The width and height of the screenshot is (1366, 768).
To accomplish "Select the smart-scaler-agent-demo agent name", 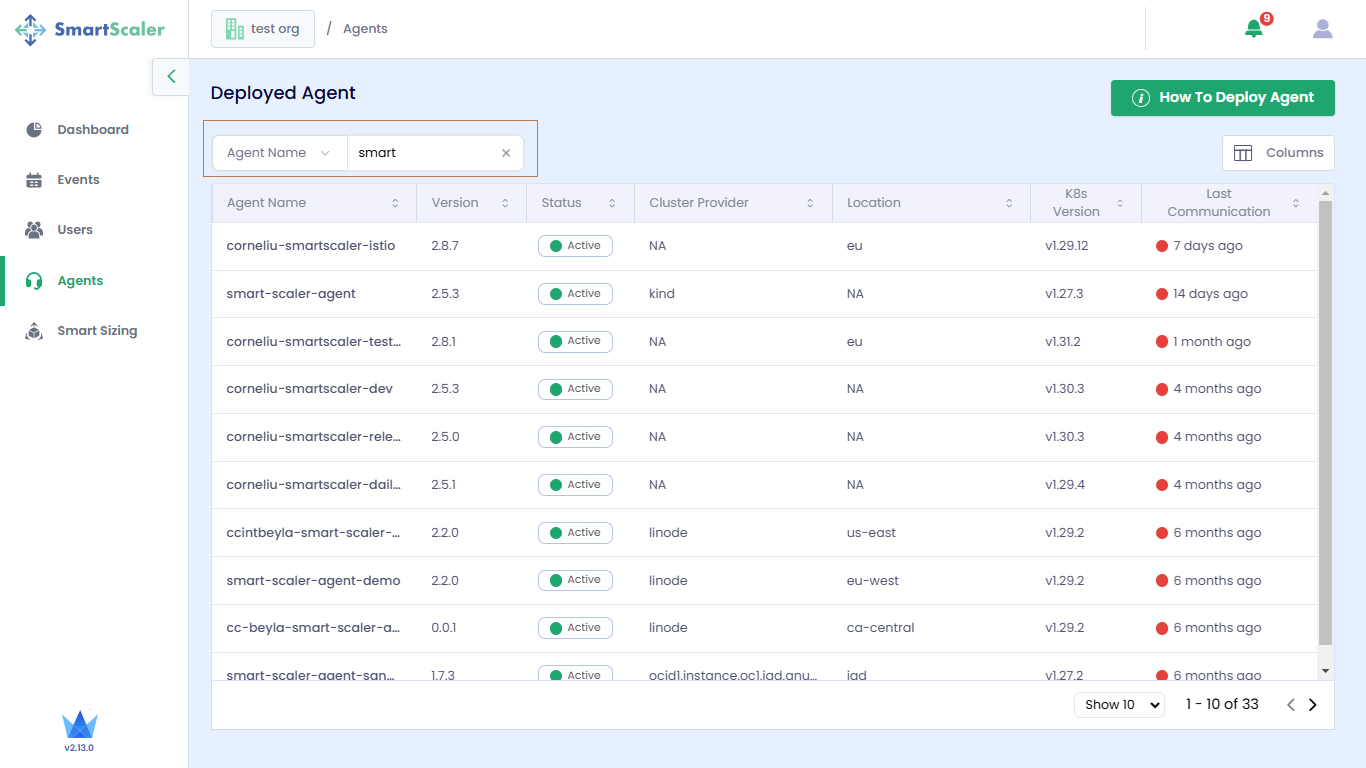I will (x=314, y=581).
